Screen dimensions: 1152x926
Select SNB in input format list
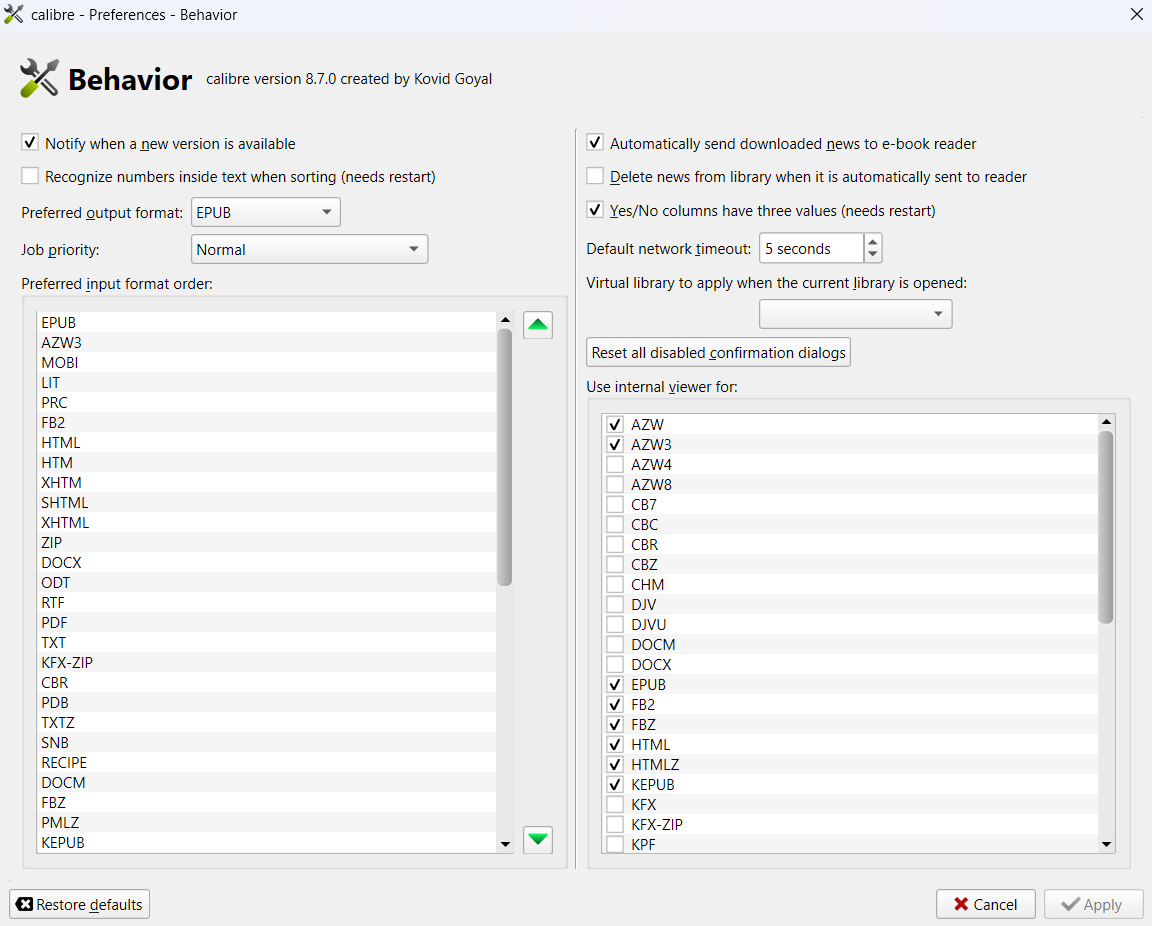(267, 742)
